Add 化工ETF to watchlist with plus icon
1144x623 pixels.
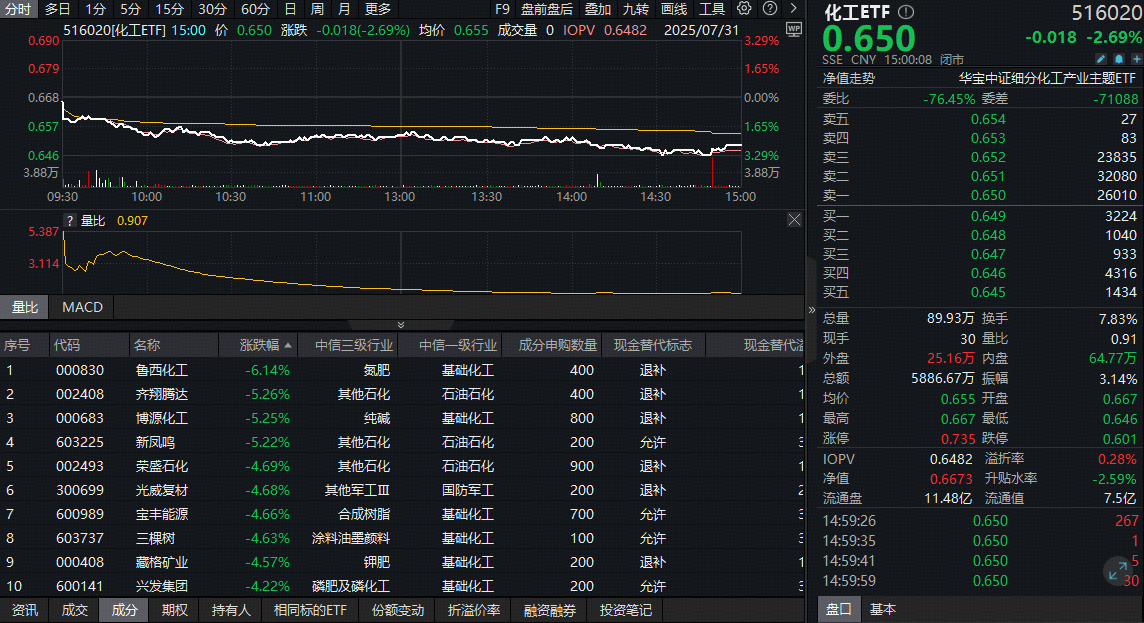tap(1136, 59)
